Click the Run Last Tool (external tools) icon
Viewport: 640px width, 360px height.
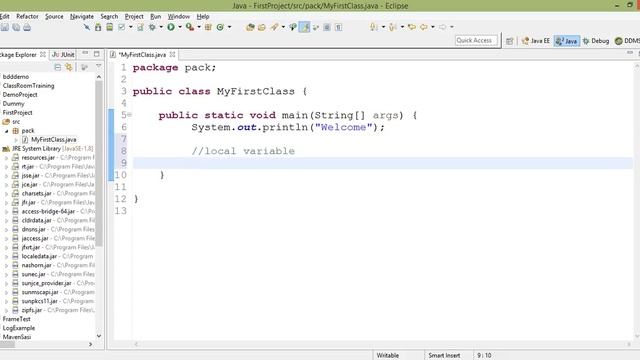tap(190, 27)
